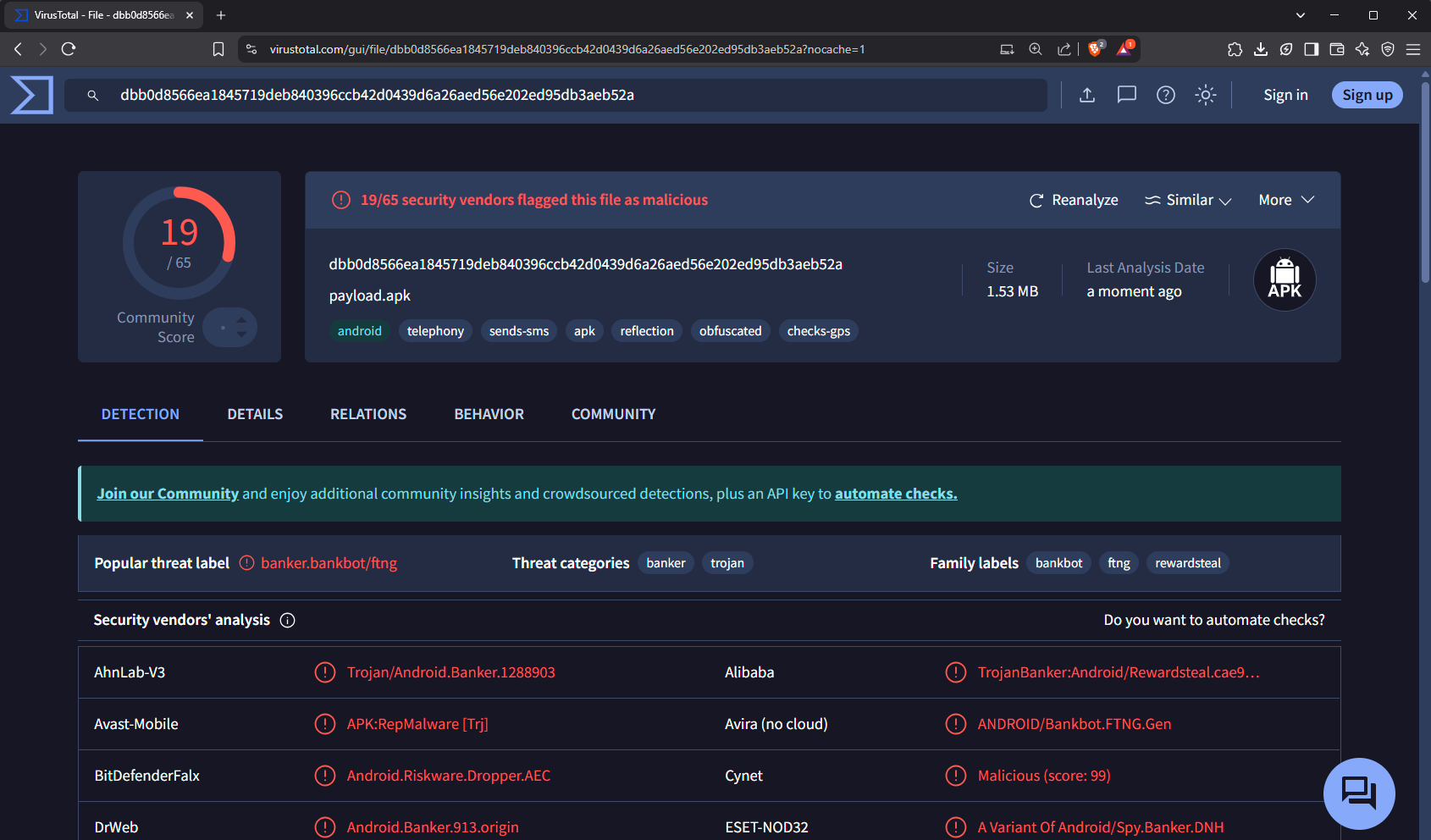Open a new browser tab

pyautogui.click(x=221, y=15)
